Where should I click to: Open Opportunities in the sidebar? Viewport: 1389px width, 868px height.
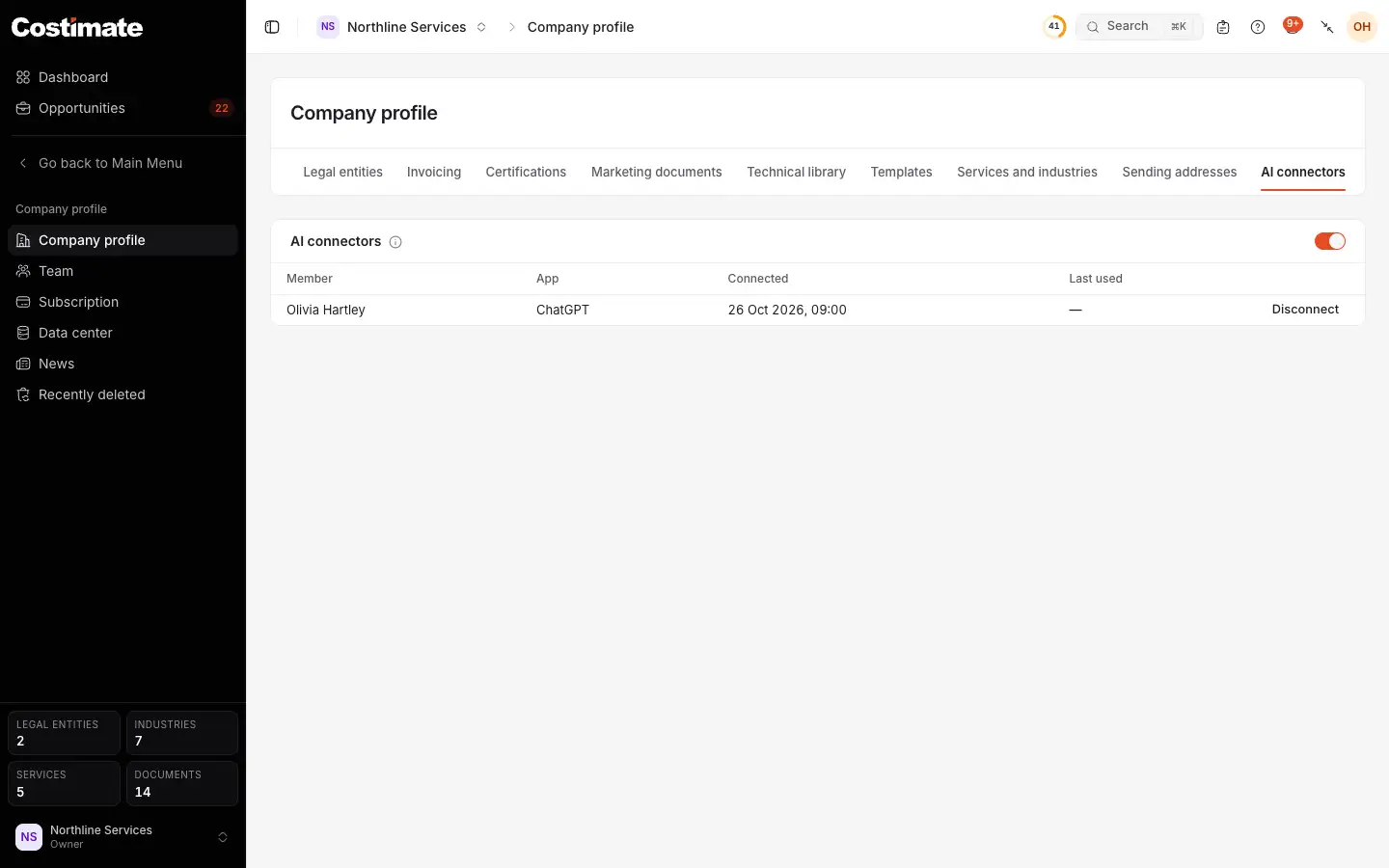pos(123,108)
